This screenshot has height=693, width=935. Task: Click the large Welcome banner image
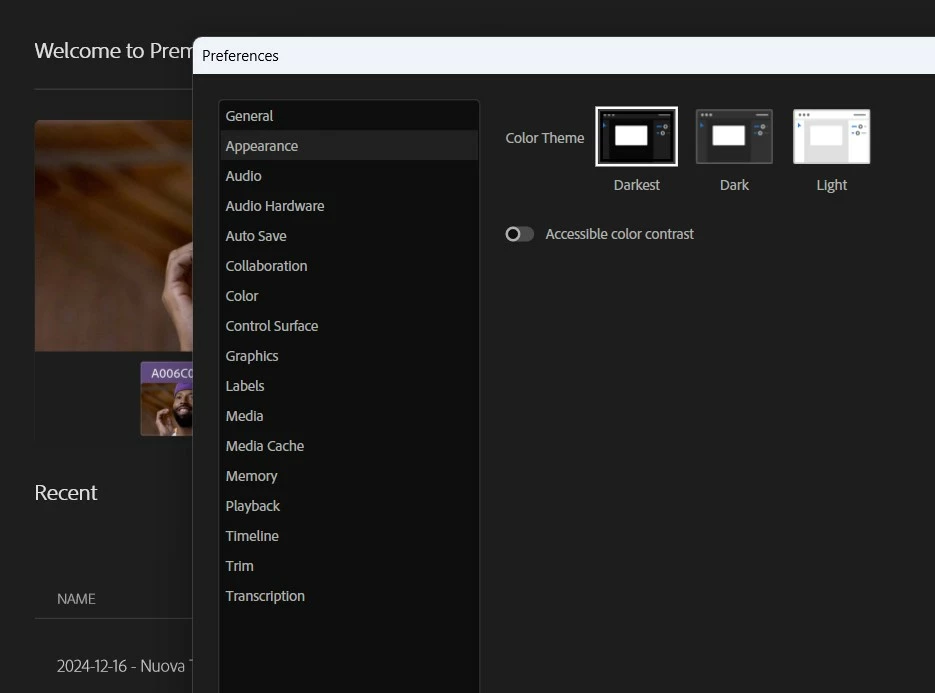(x=113, y=236)
